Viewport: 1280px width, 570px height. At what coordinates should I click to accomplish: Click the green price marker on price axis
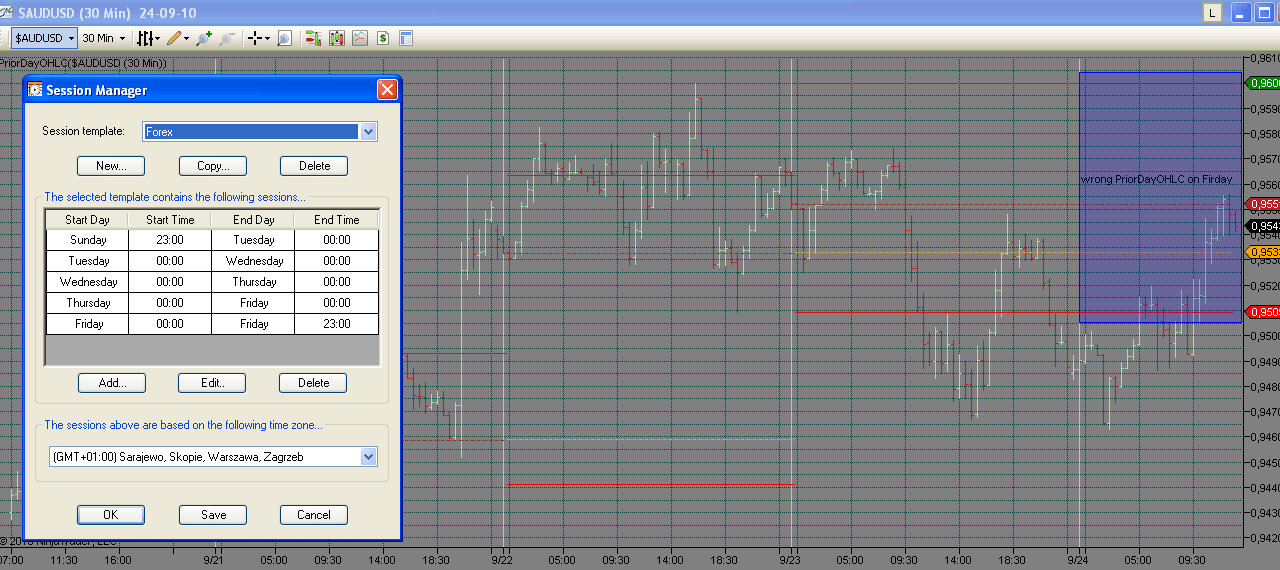coord(1262,83)
